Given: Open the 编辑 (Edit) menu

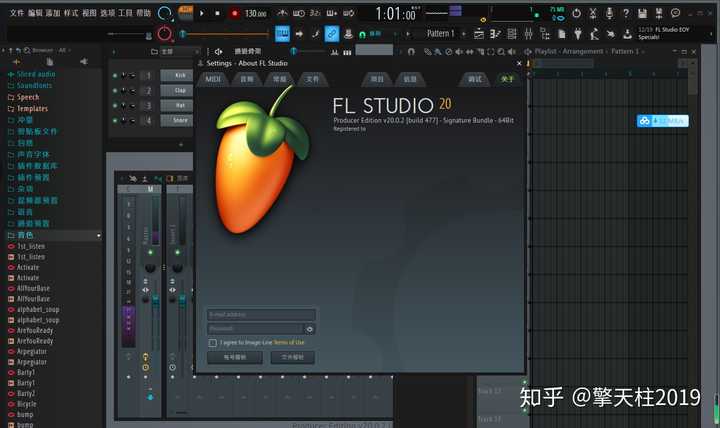Looking at the screenshot, I should tap(35, 13).
